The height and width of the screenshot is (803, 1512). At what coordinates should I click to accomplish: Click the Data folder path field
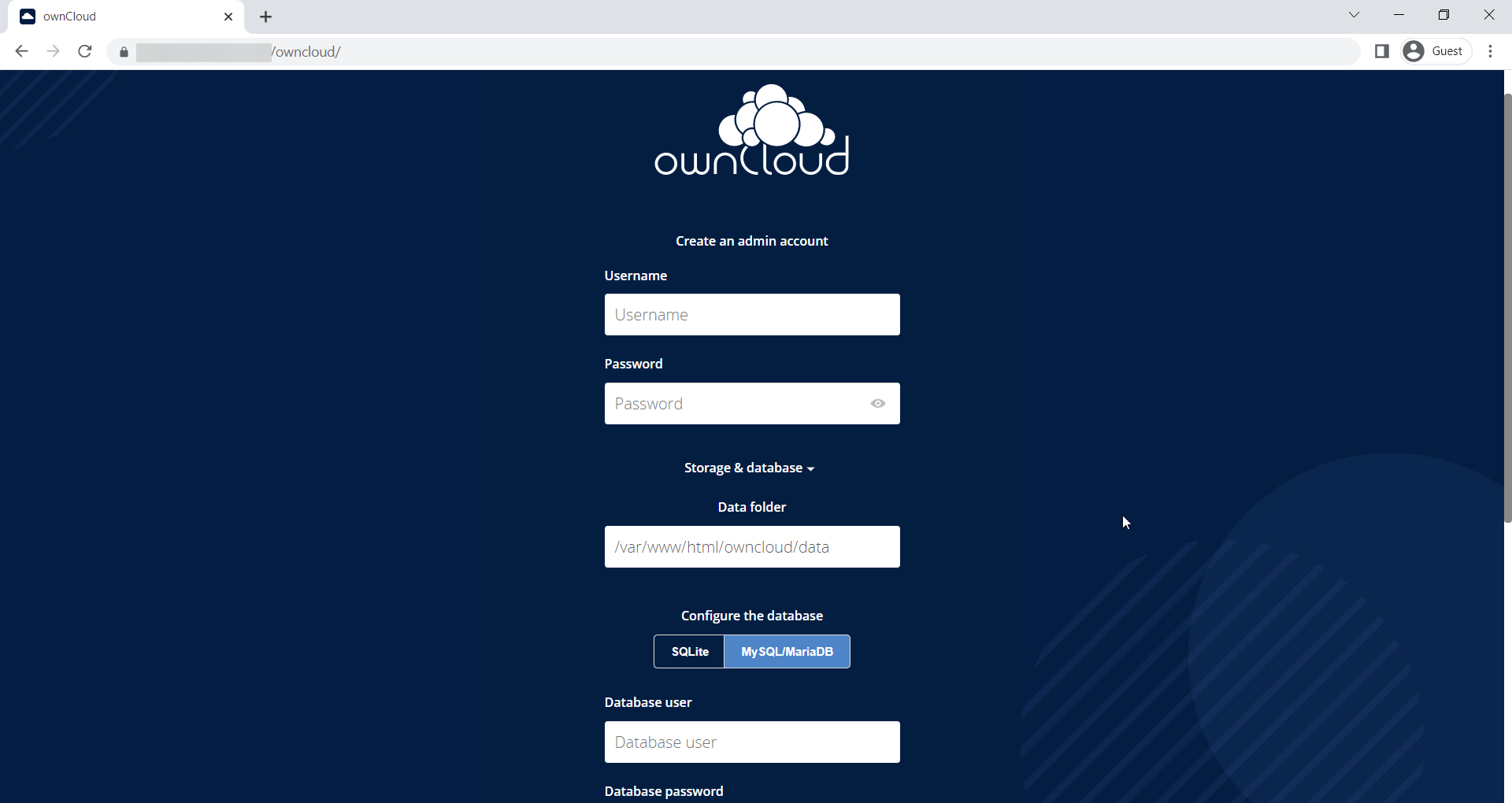tap(752, 546)
